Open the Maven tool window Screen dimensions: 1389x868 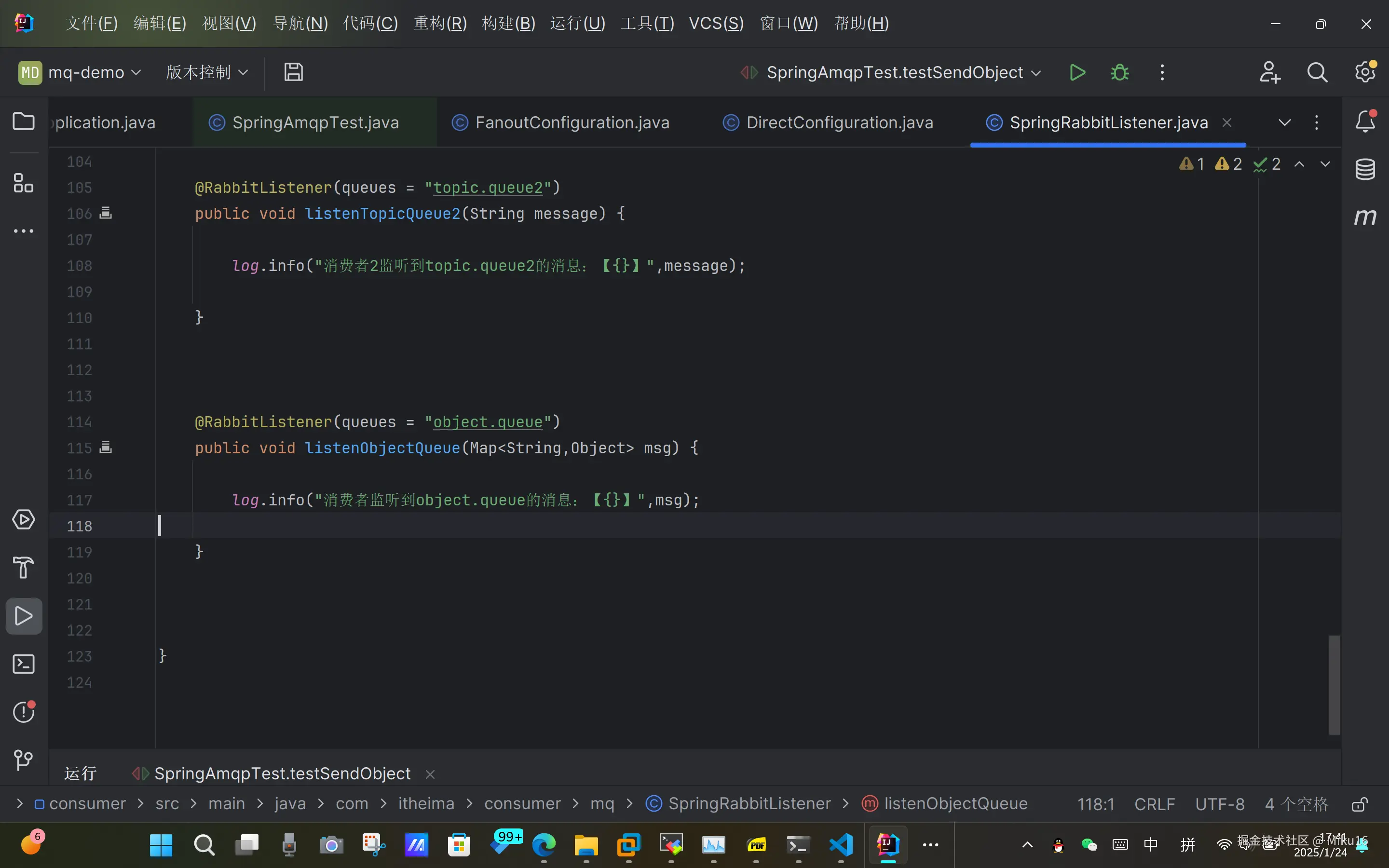click(1365, 217)
